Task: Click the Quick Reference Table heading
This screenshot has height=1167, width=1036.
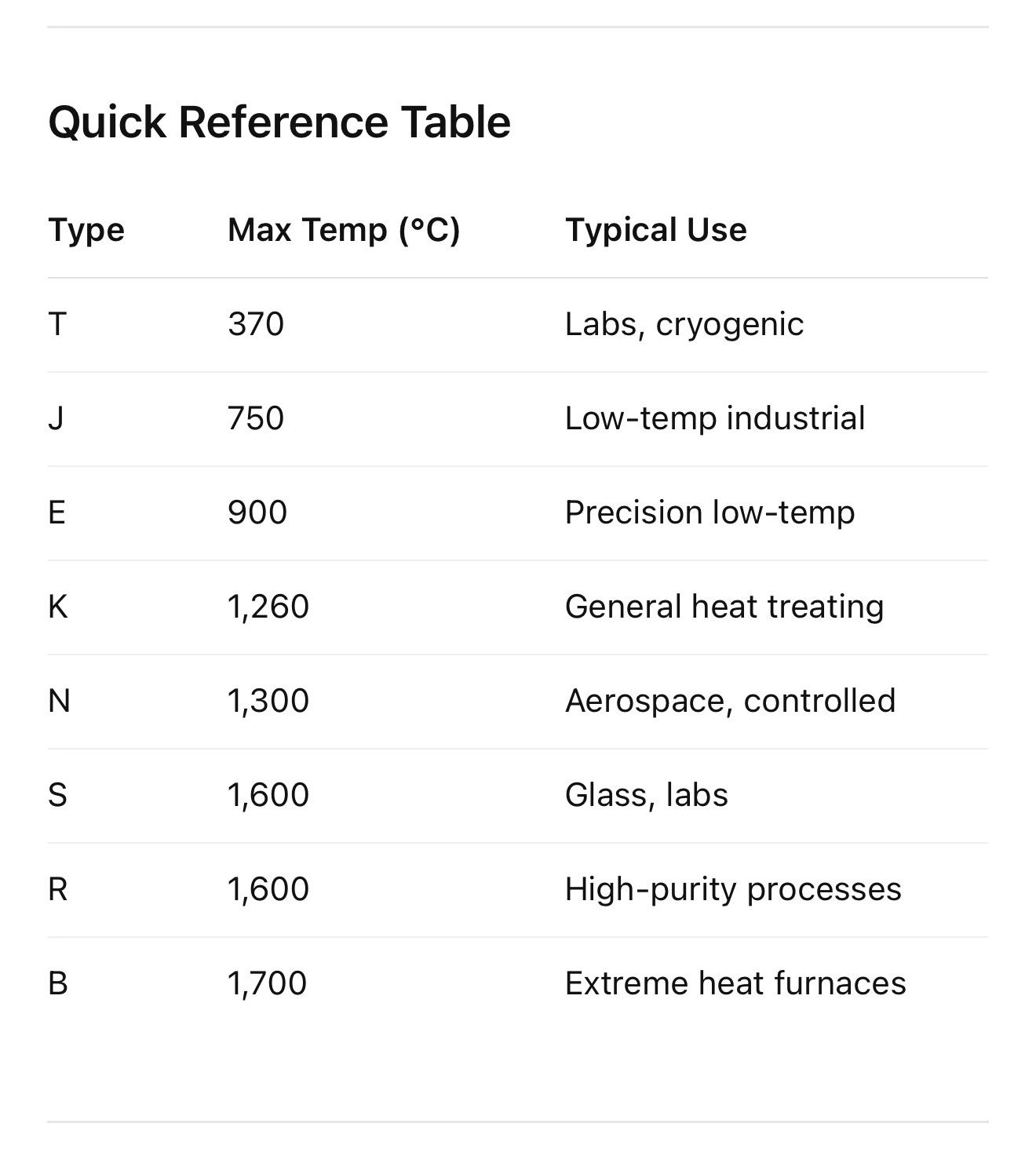Action: [x=279, y=122]
